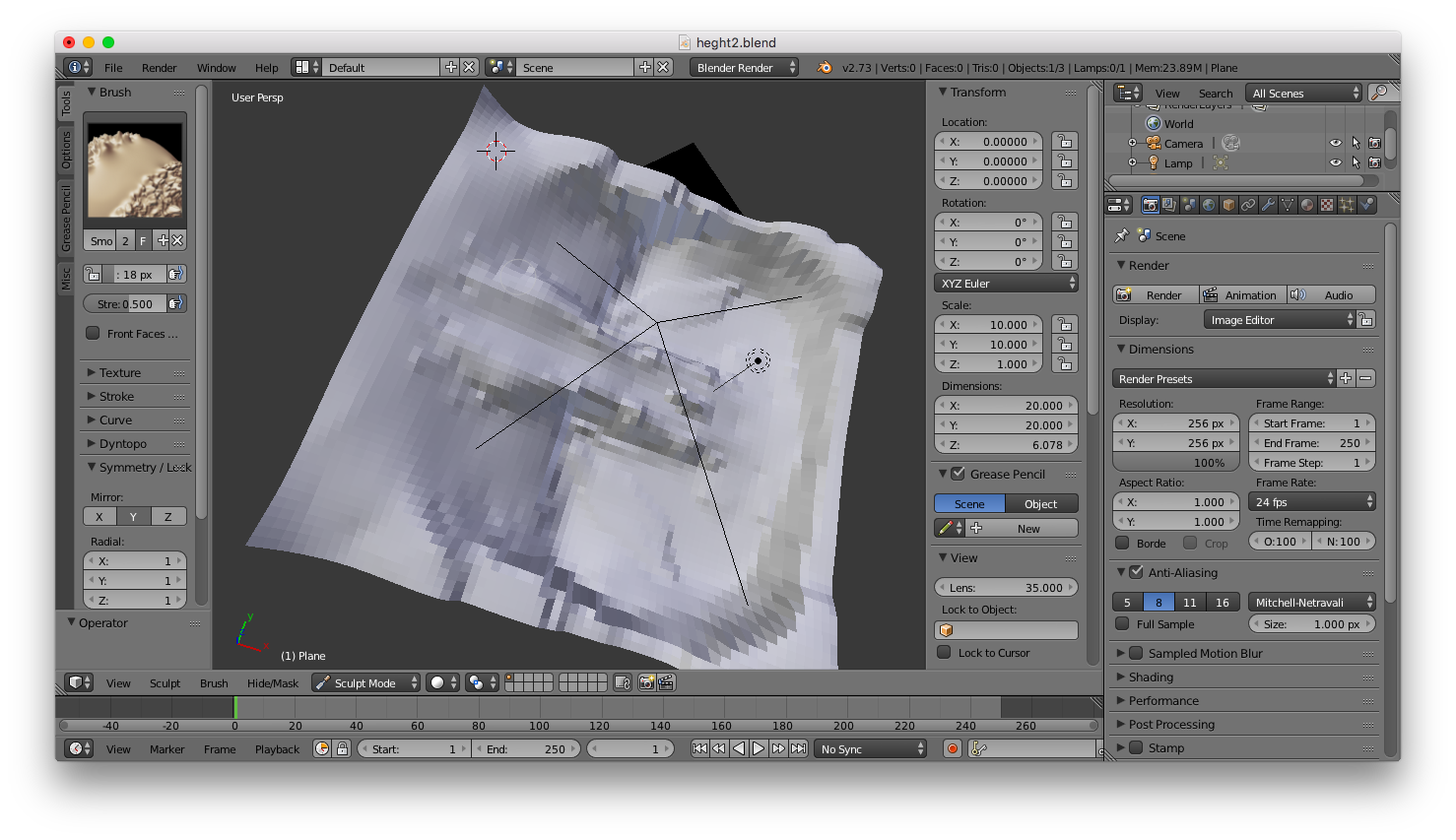
Task: Enable the Lock to Cursor checkbox
Action: (x=944, y=653)
